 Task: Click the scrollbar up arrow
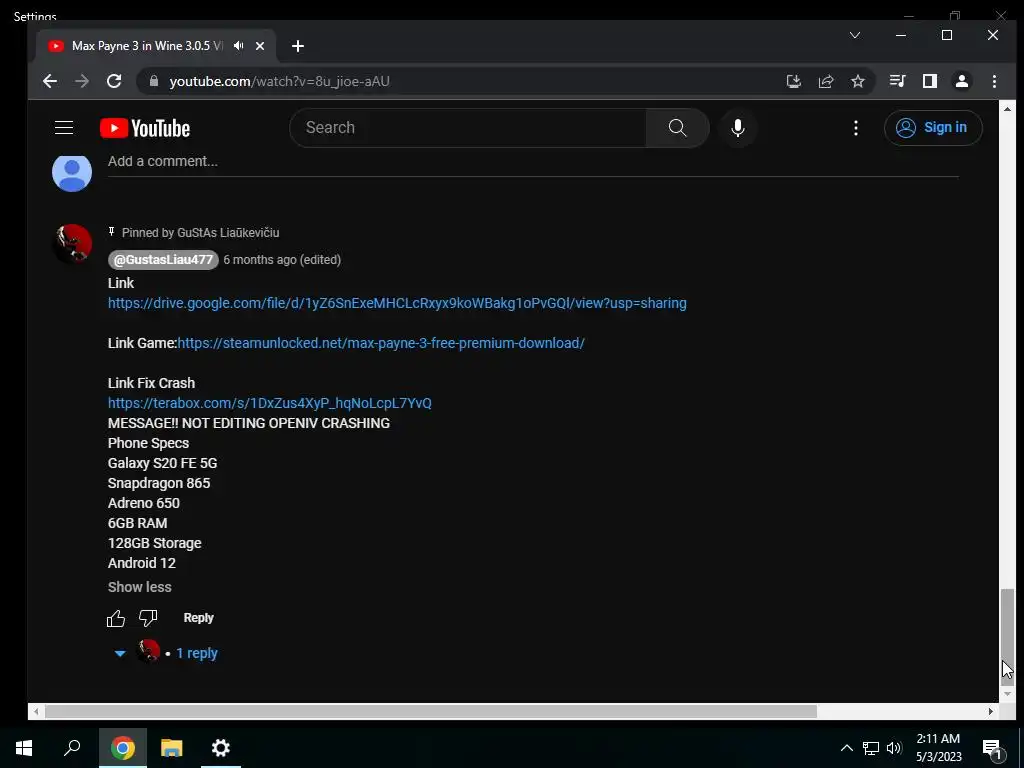1008,109
